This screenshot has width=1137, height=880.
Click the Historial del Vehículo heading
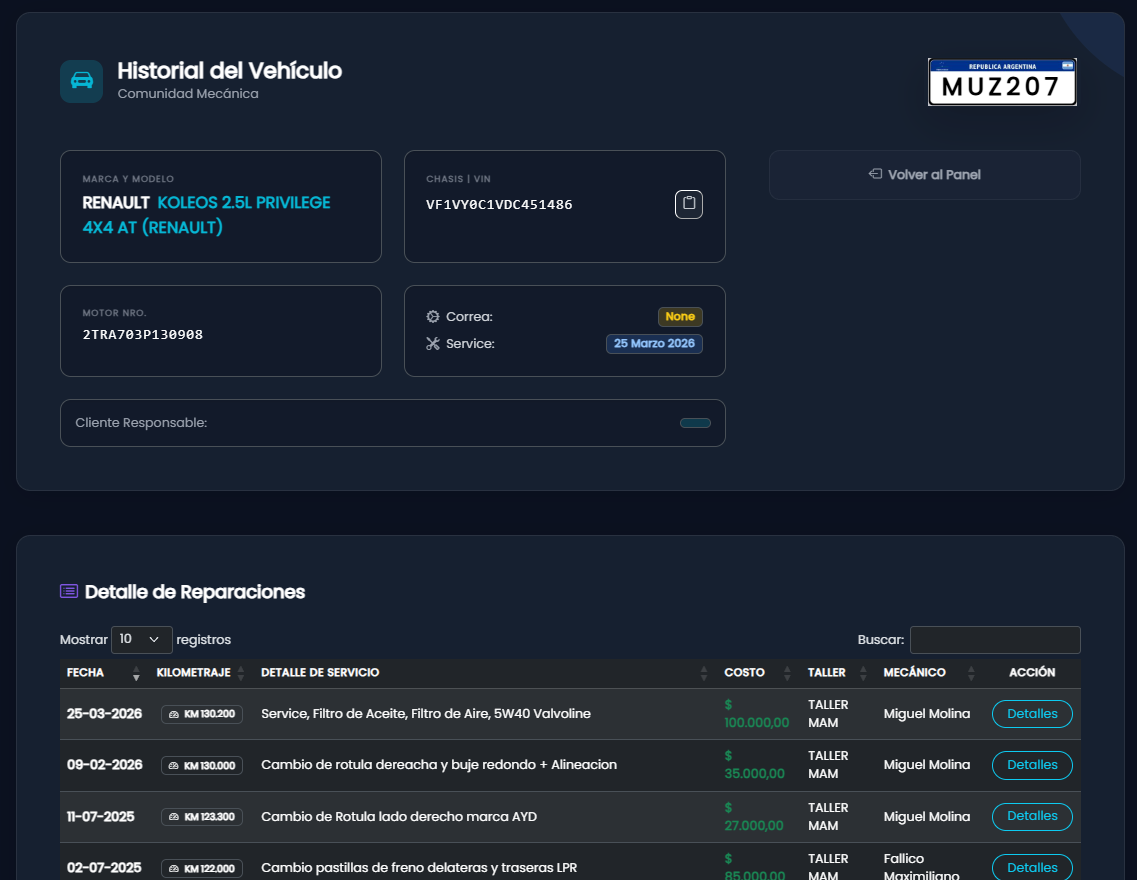[229, 71]
